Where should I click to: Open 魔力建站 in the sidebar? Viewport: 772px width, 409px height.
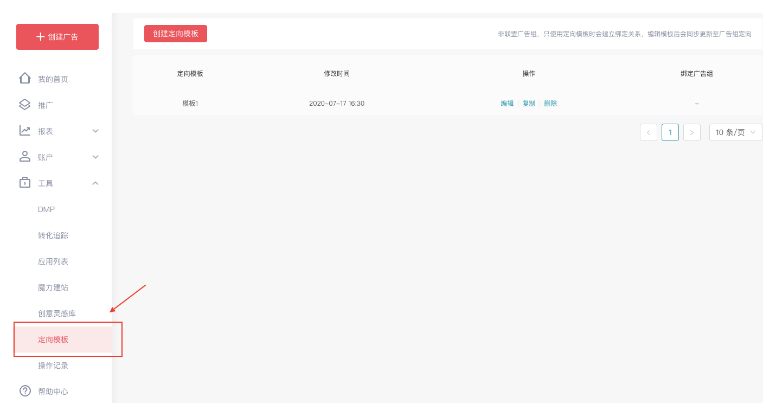click(x=53, y=287)
